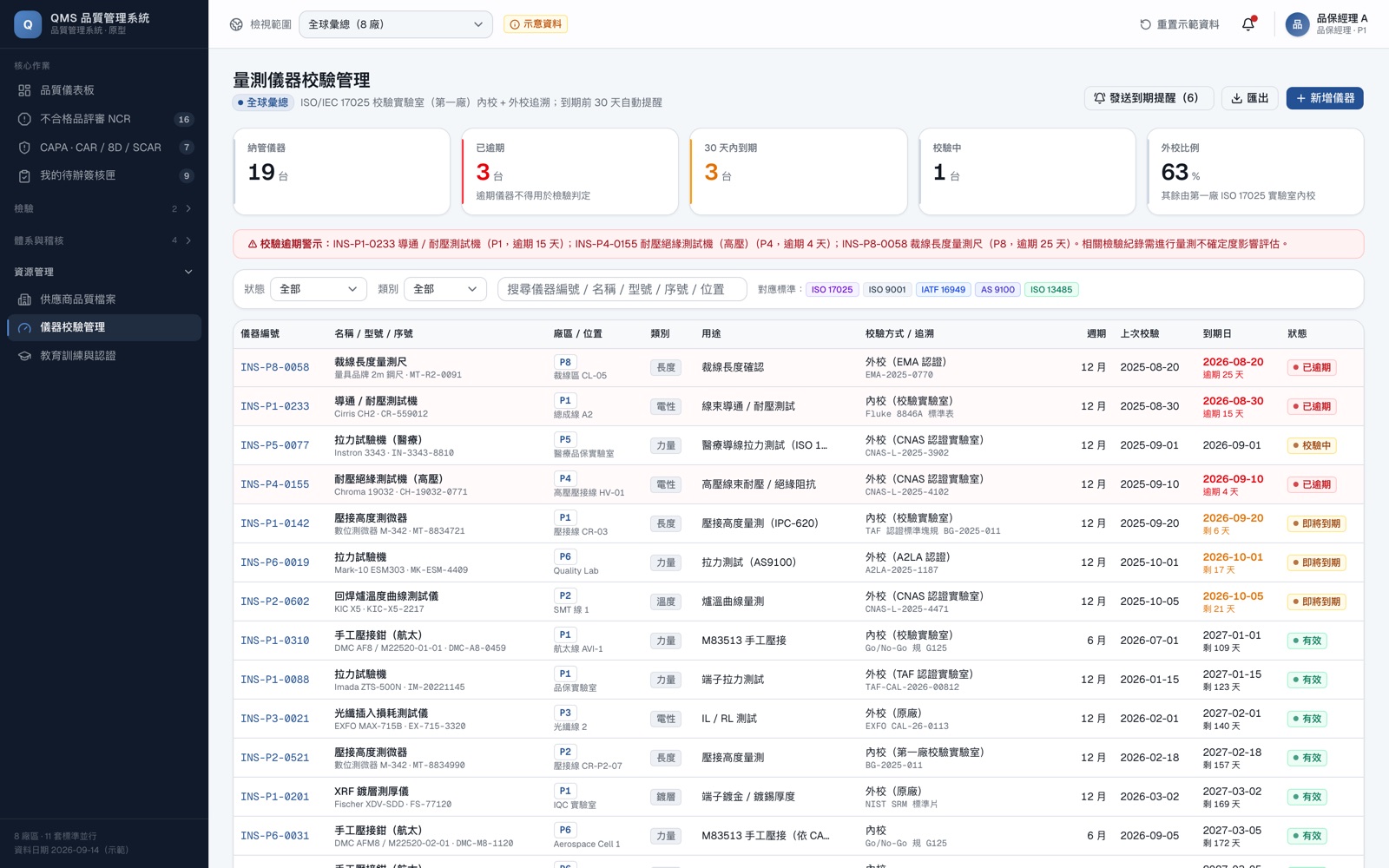
Task: Click the 即將到期 badge for INS-P1-0142
Action: [1316, 523]
